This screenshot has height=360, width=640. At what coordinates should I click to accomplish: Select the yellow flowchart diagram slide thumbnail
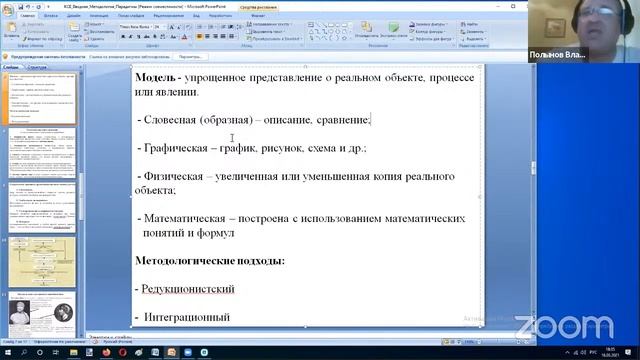(x=42, y=262)
